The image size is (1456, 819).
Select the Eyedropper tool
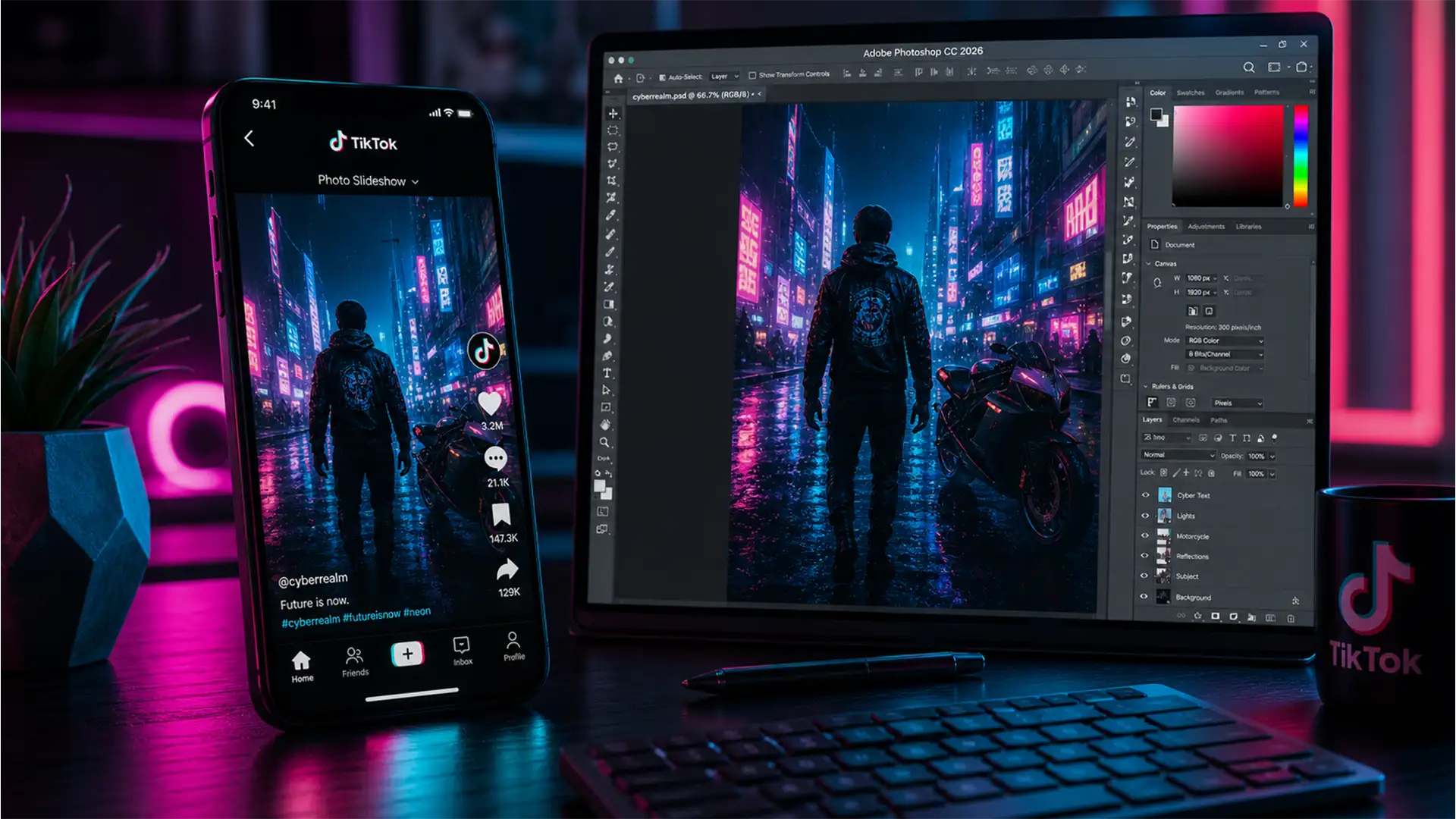[610, 215]
